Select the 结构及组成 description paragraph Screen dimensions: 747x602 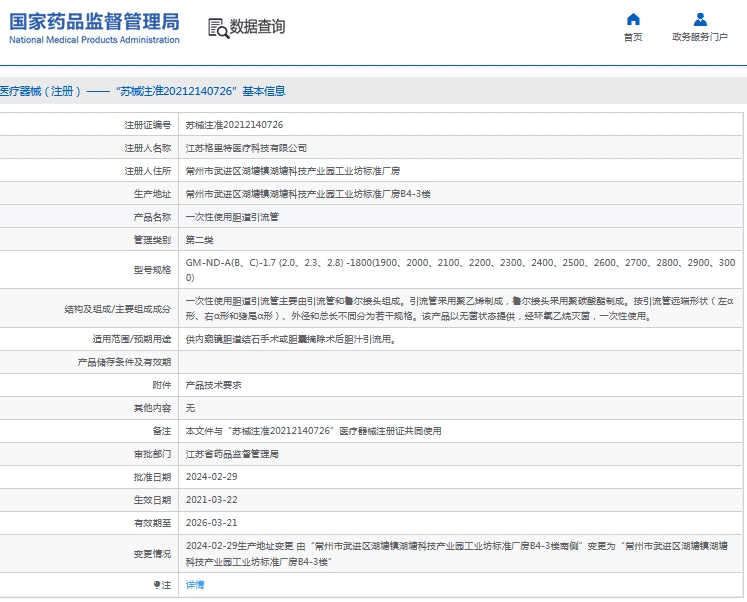[x=459, y=309]
